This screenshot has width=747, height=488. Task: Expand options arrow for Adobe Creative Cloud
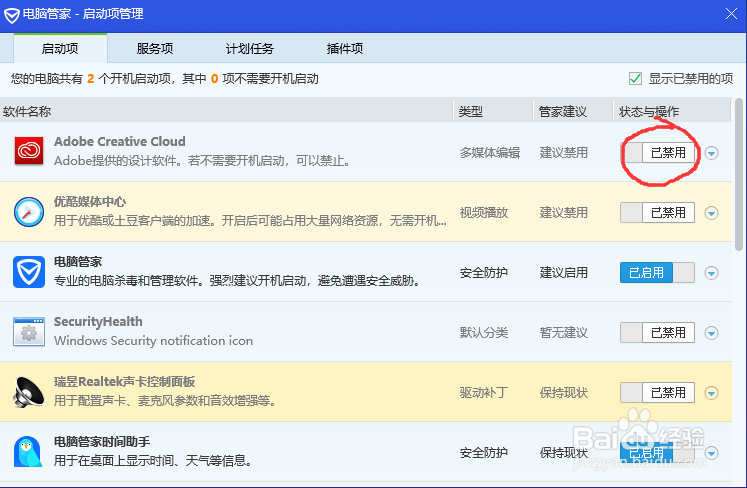(x=712, y=153)
